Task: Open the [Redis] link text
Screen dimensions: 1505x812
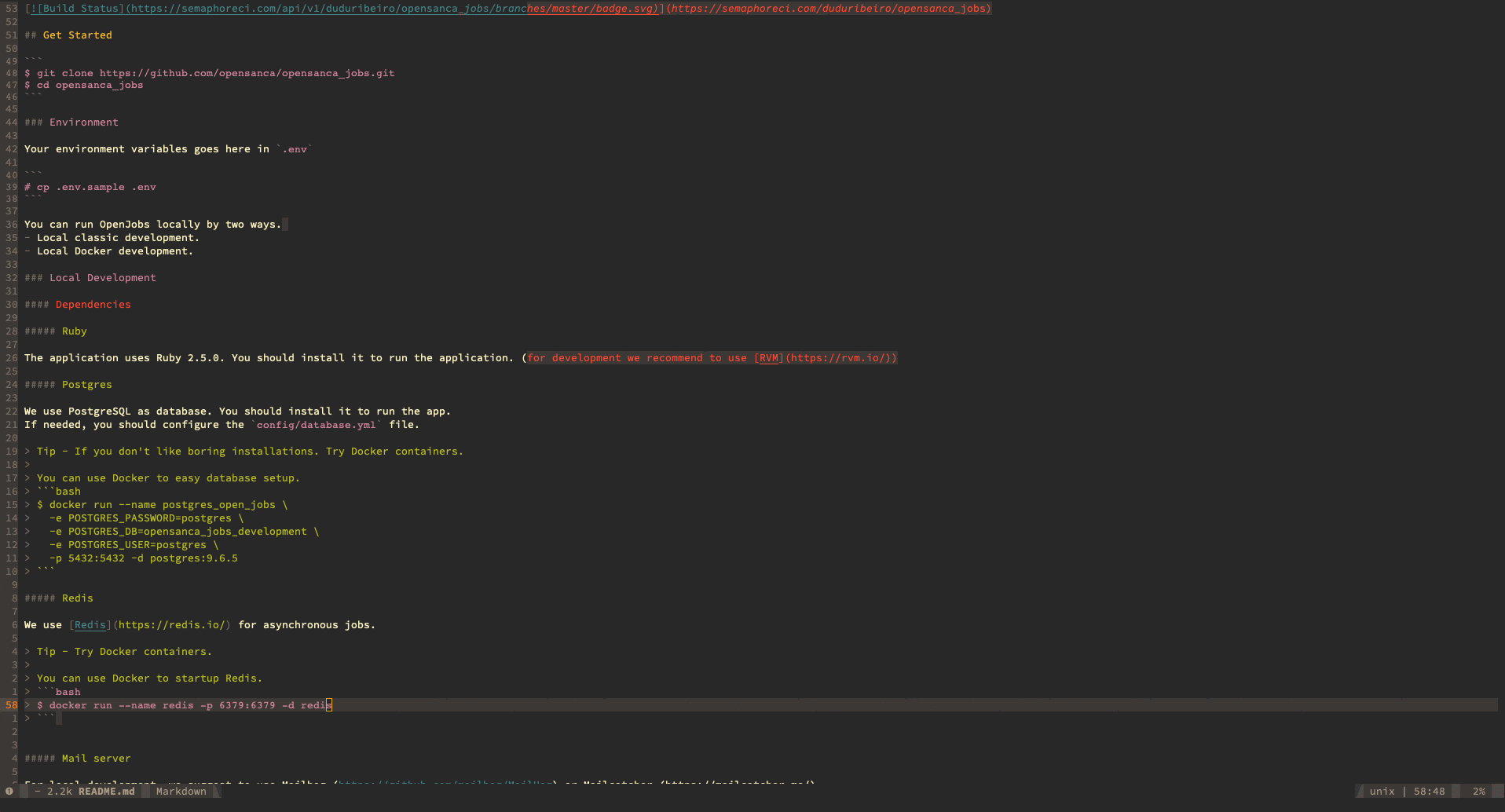Action: coord(90,625)
